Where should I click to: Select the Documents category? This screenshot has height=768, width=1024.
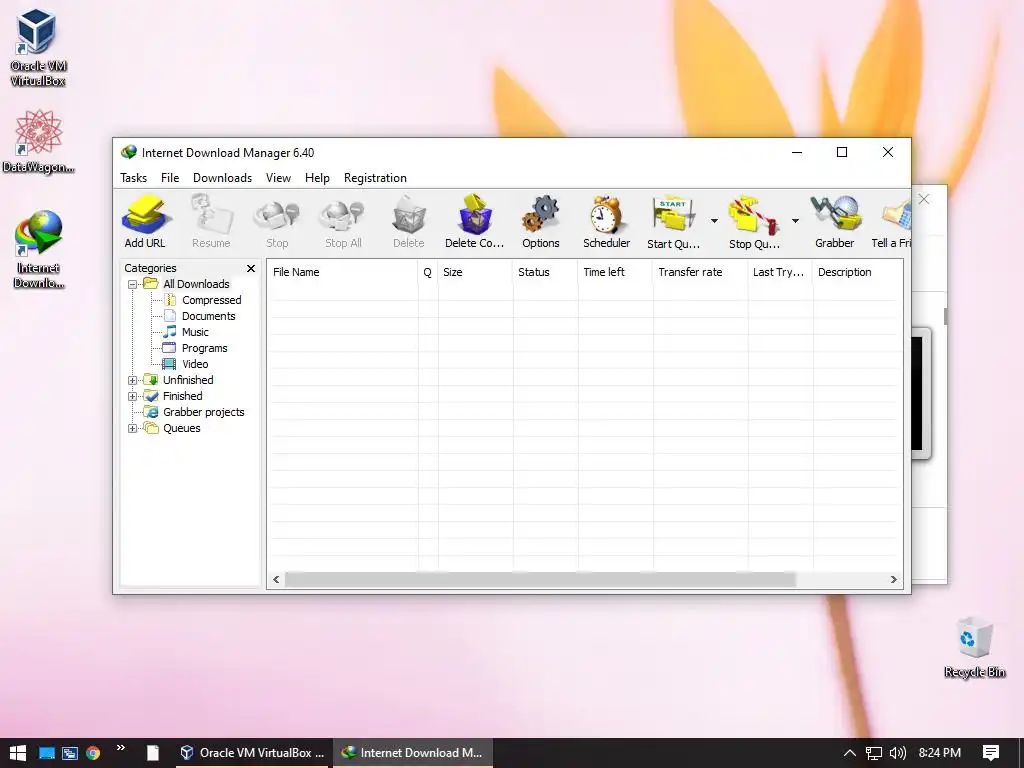208,316
